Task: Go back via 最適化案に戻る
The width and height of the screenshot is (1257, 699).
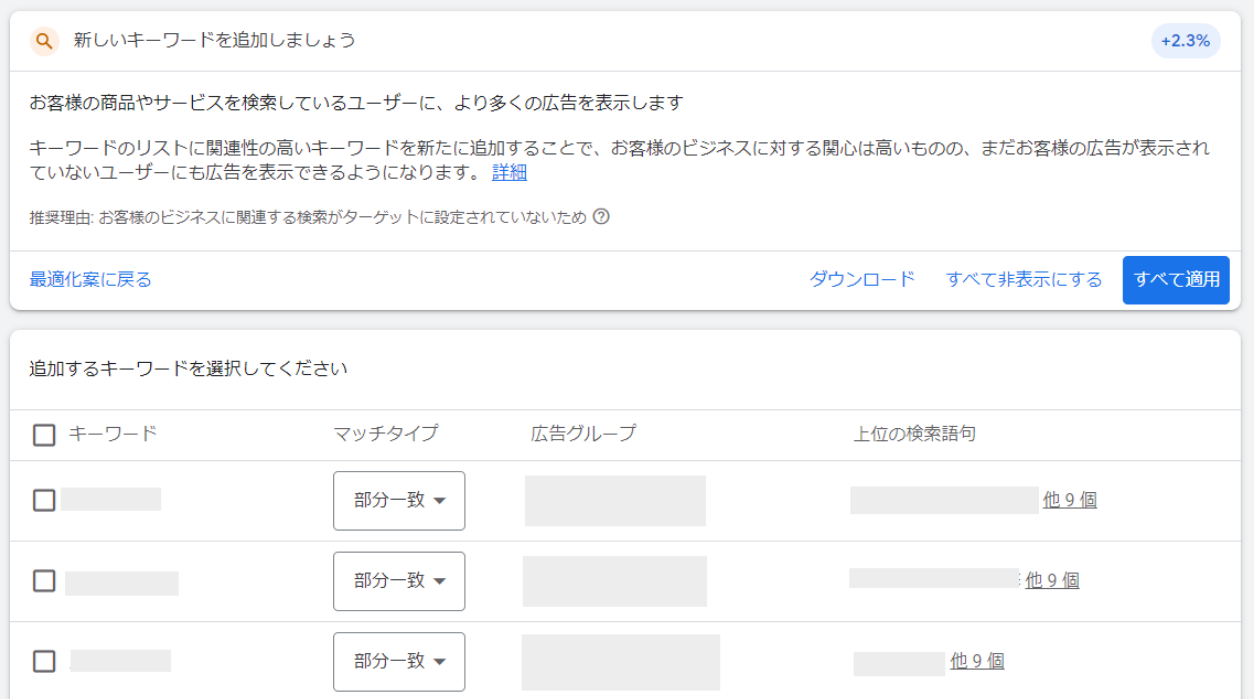Action: pyautogui.click(x=91, y=279)
